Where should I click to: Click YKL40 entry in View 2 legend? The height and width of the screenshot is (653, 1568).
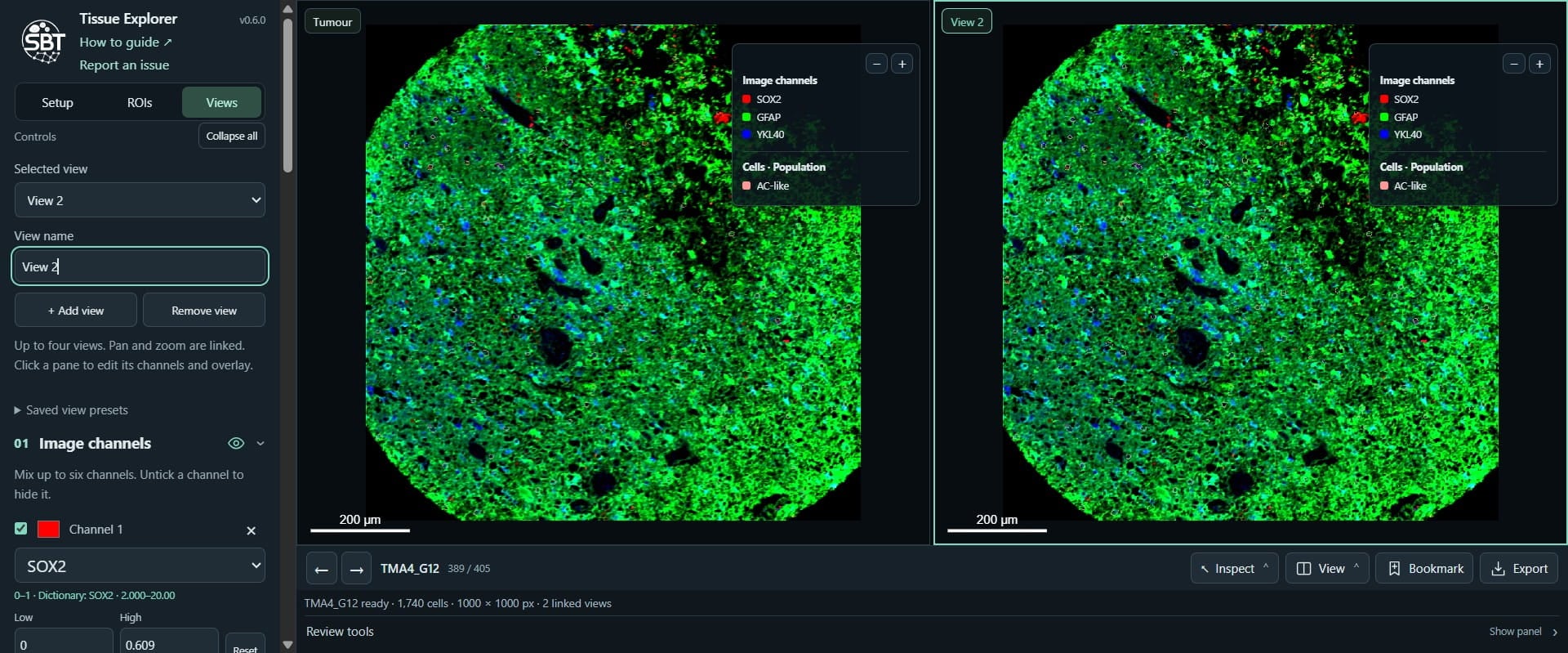[1401, 134]
